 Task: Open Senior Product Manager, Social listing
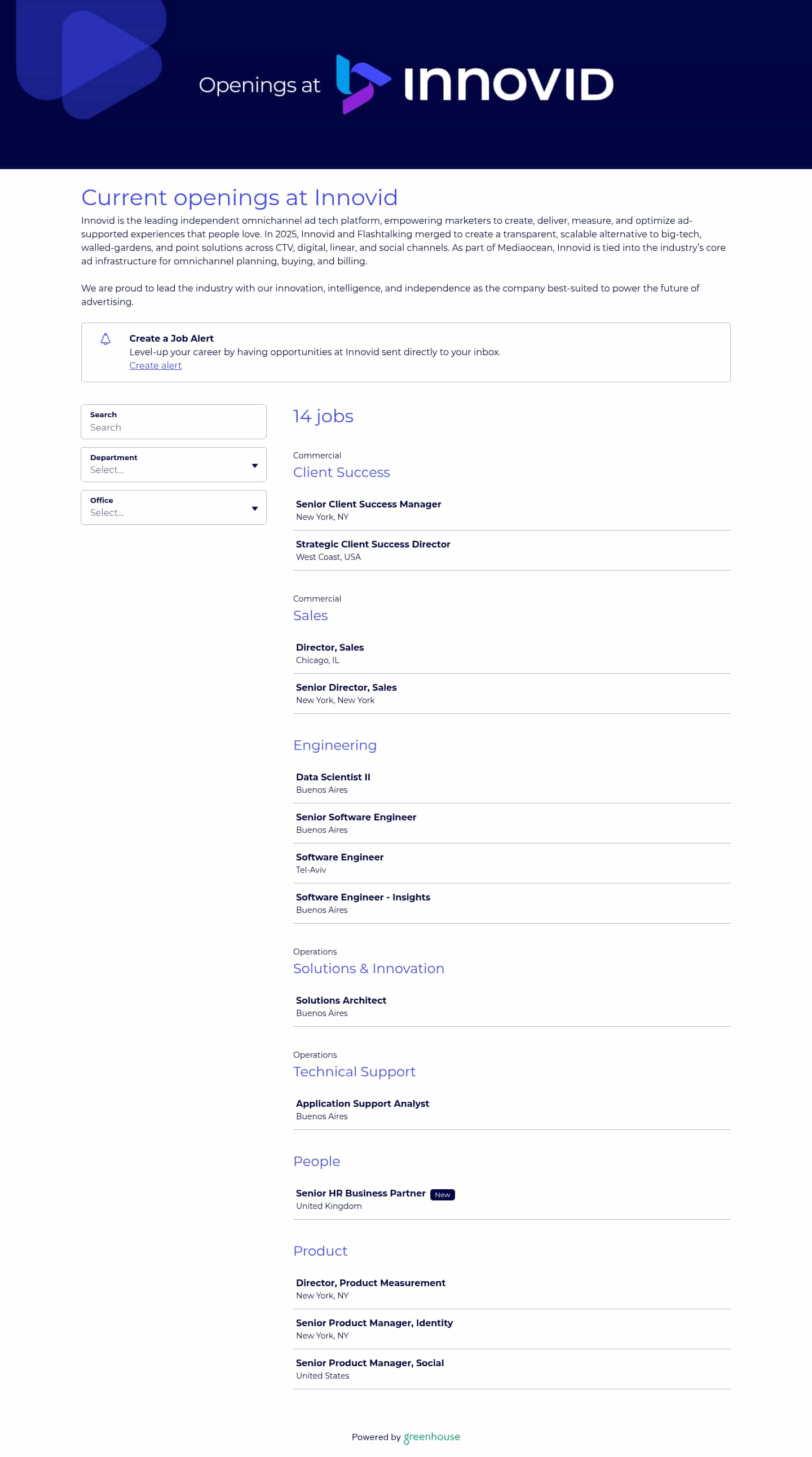tap(512, 1370)
